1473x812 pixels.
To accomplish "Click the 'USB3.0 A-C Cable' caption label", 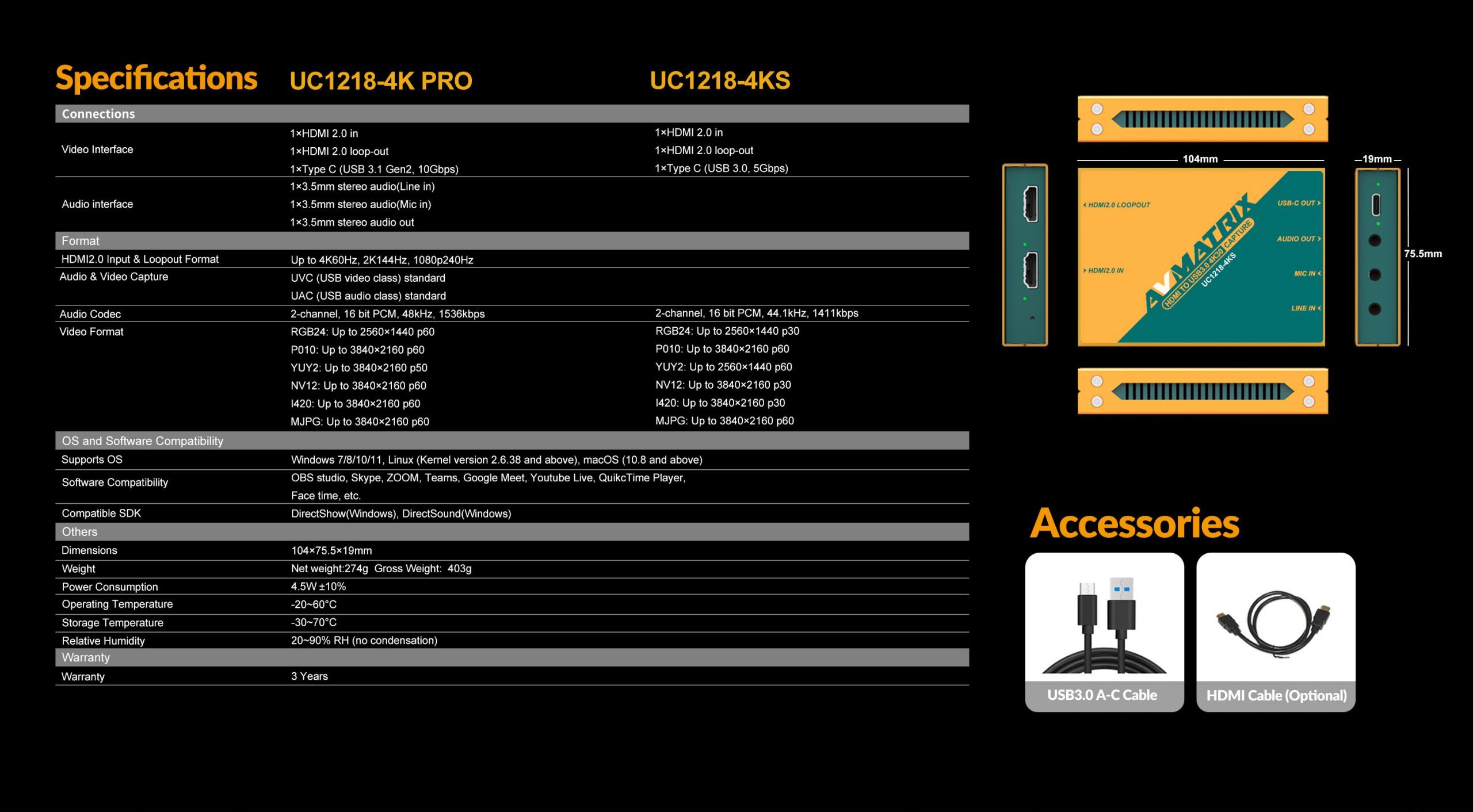I will (x=1102, y=695).
